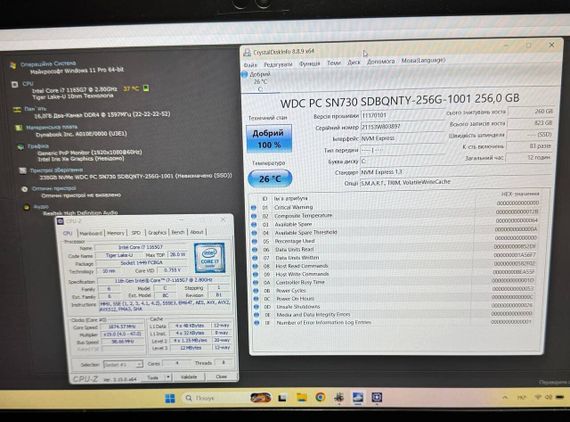Click the CrystalDiskInfo taskbar icon
Viewport: 570px width, 422px height.
click(x=358, y=397)
